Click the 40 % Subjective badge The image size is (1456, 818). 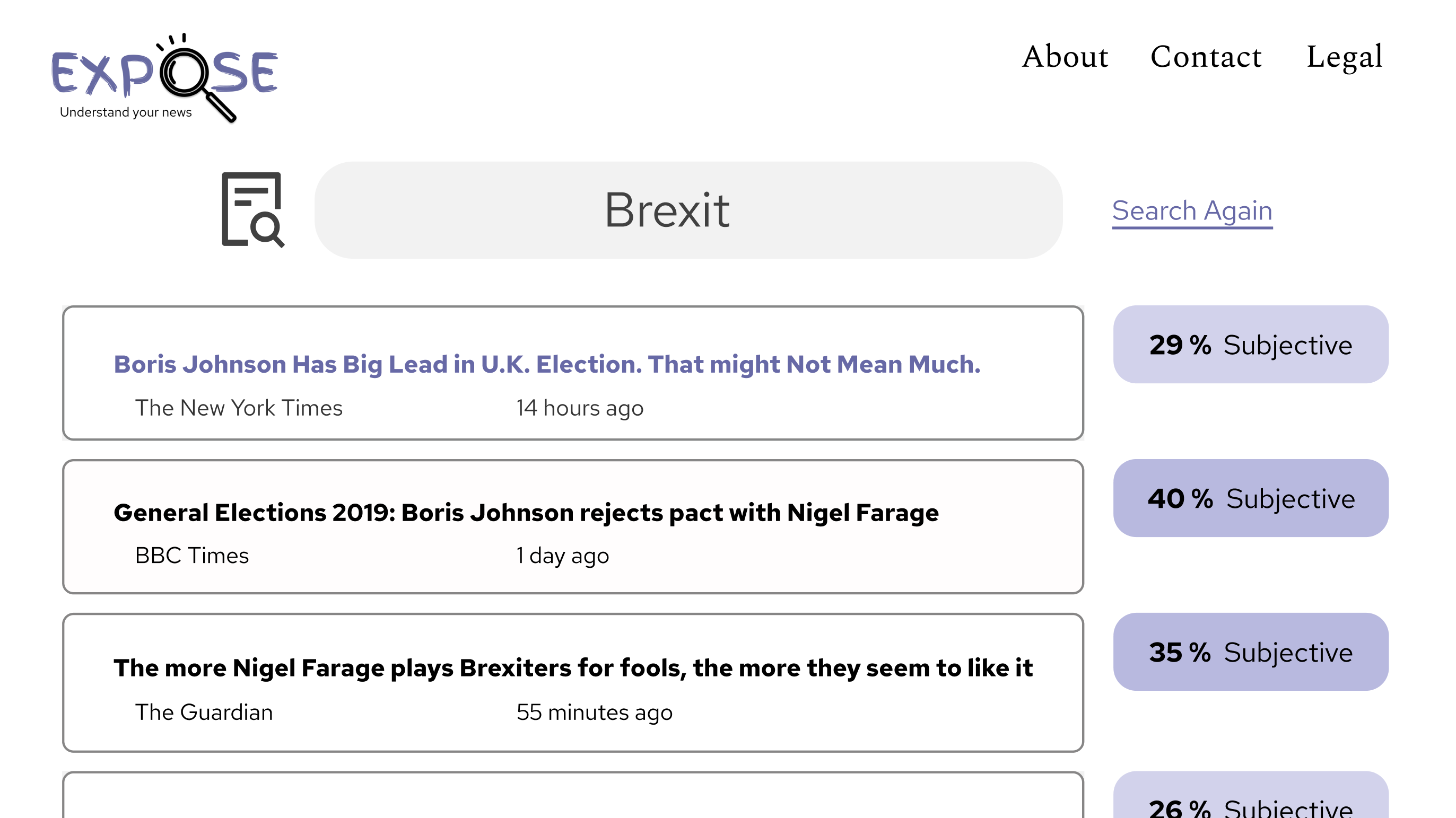click(x=1250, y=498)
